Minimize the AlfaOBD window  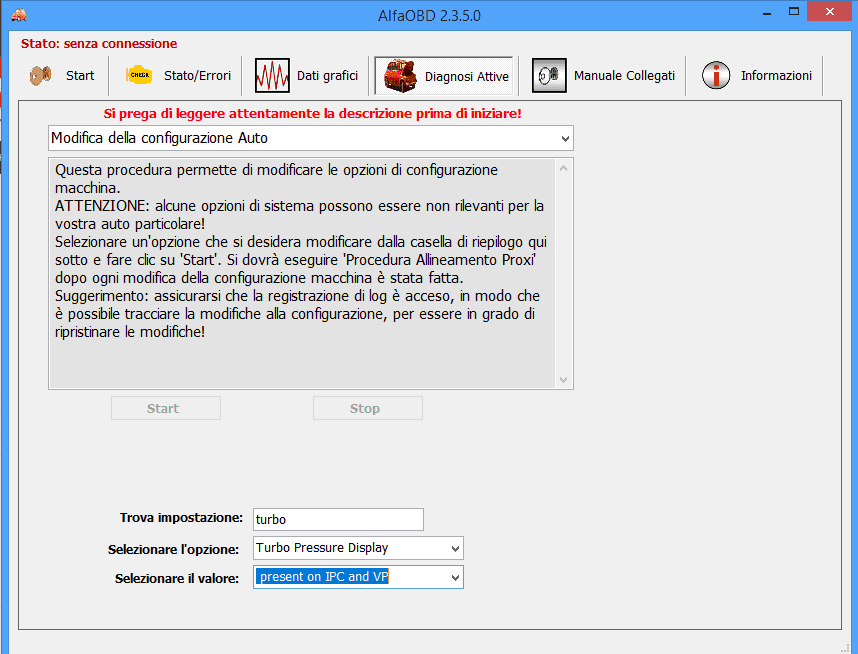pos(767,13)
